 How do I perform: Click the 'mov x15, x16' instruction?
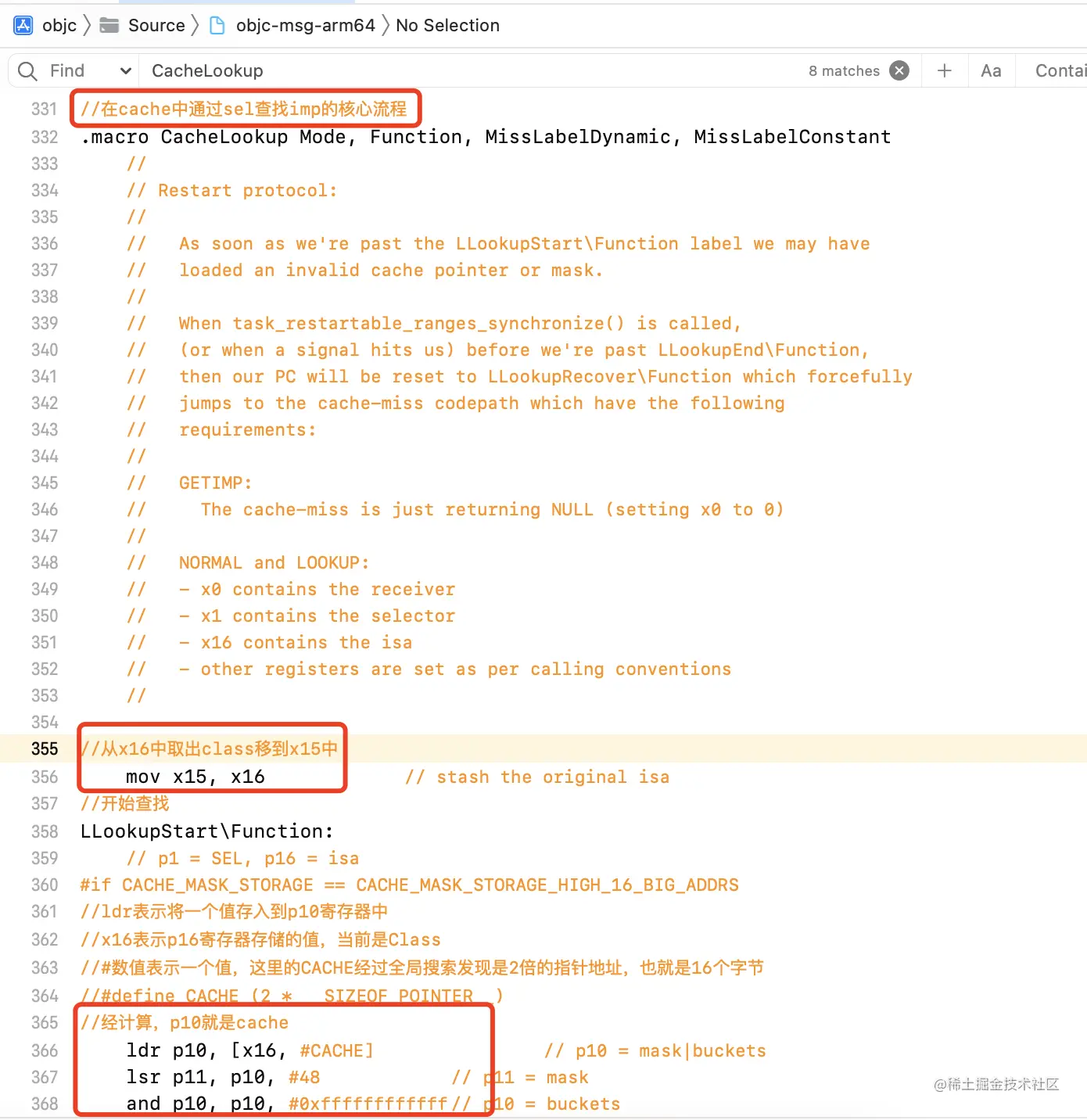[x=196, y=777]
